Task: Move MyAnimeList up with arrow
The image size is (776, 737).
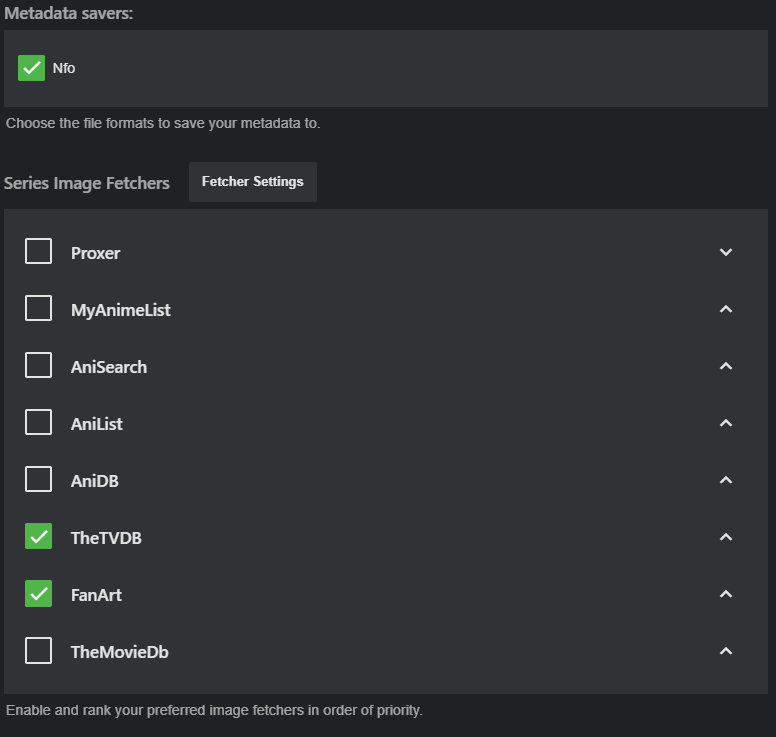Action: (726, 309)
